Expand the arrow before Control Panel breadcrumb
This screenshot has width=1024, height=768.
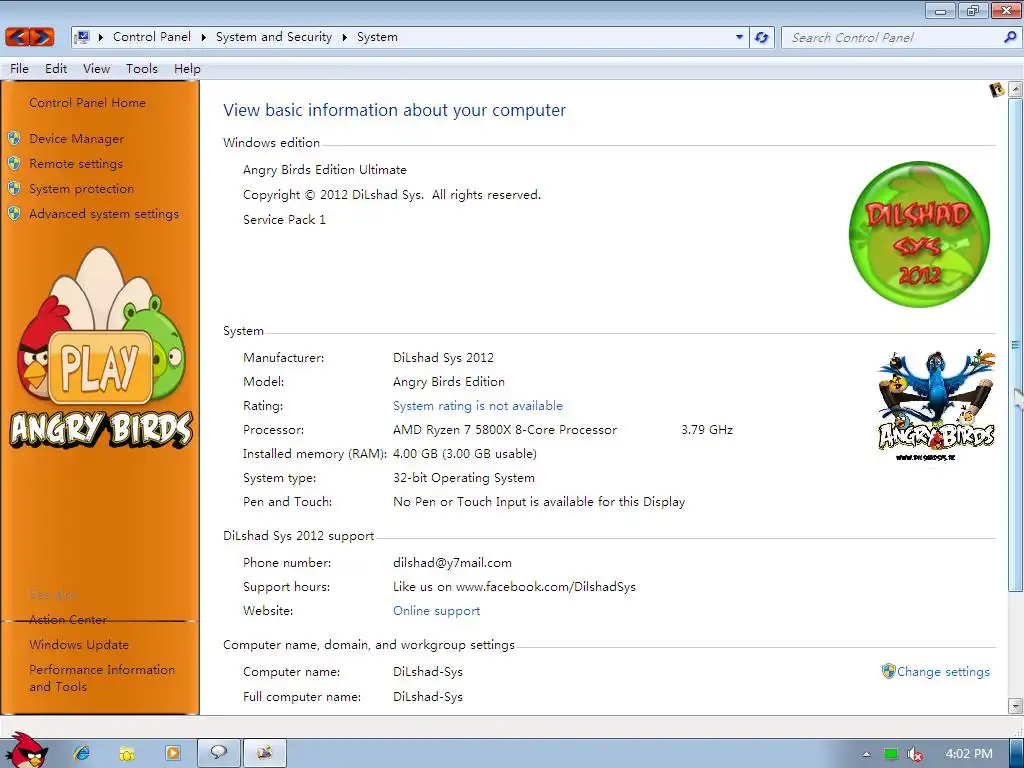(101, 37)
